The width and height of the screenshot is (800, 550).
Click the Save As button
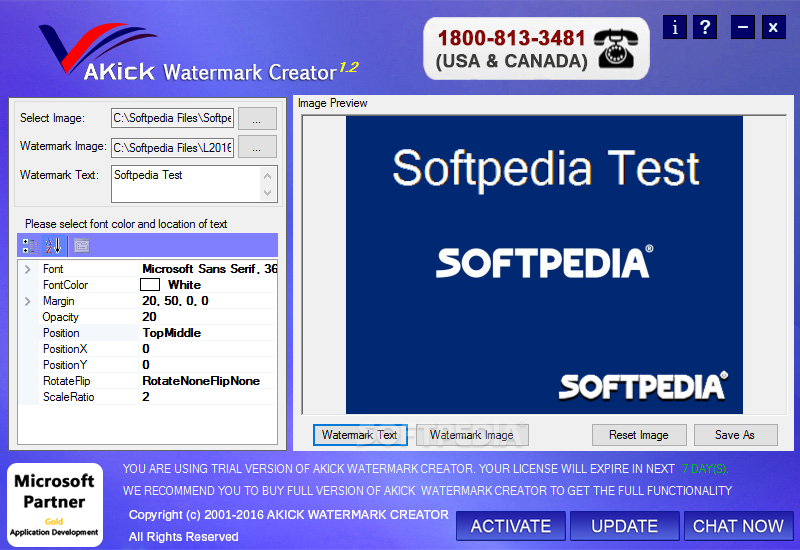point(735,435)
